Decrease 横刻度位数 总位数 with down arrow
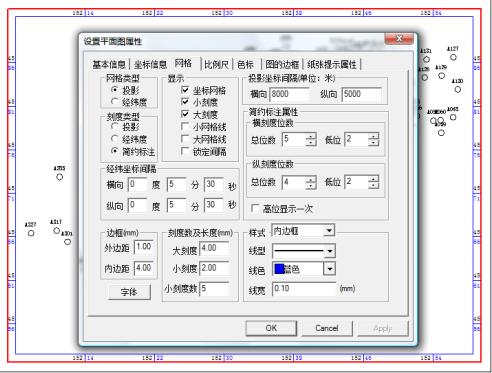 tap(311, 142)
